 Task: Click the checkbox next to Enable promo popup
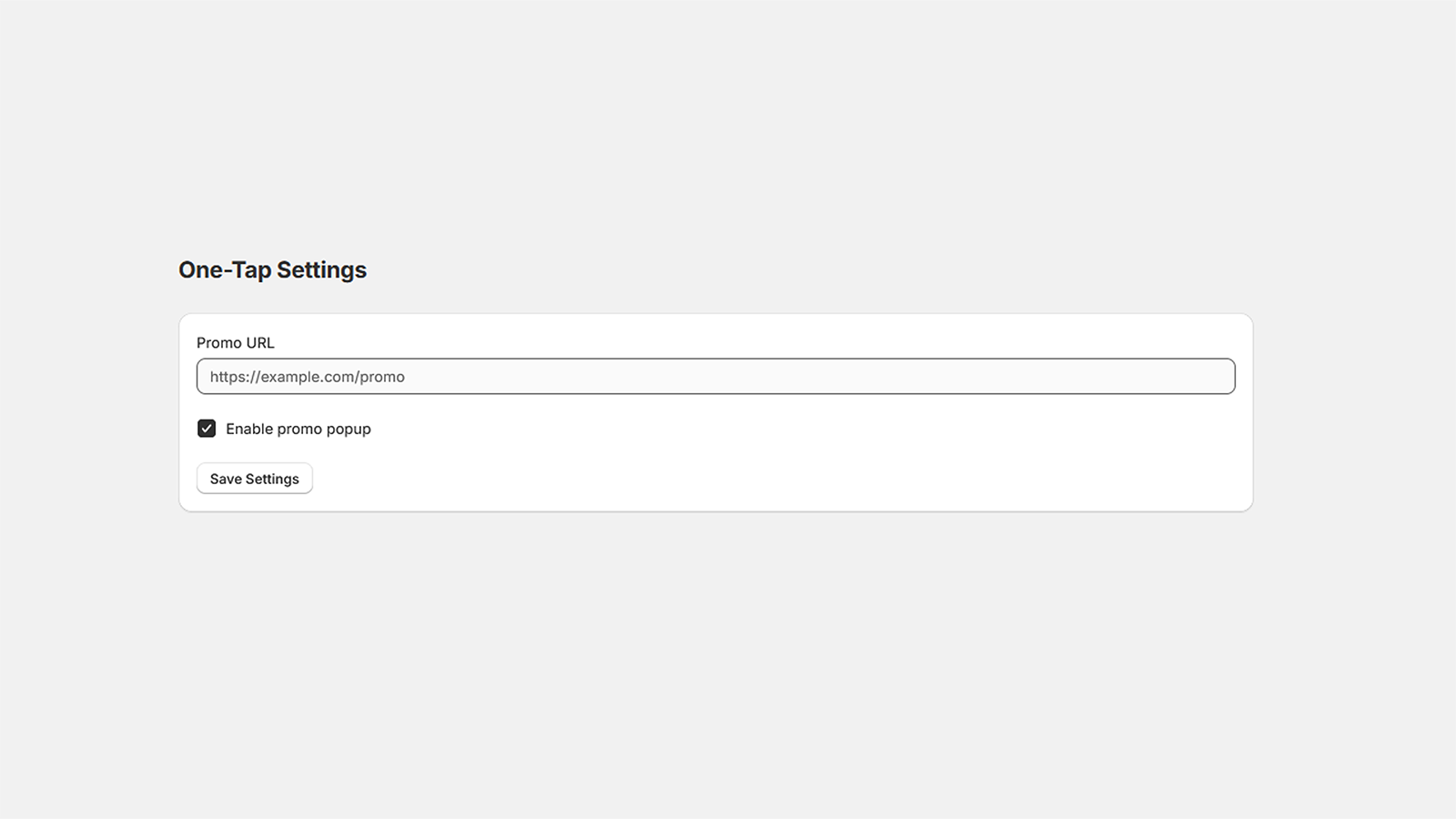[x=207, y=428]
